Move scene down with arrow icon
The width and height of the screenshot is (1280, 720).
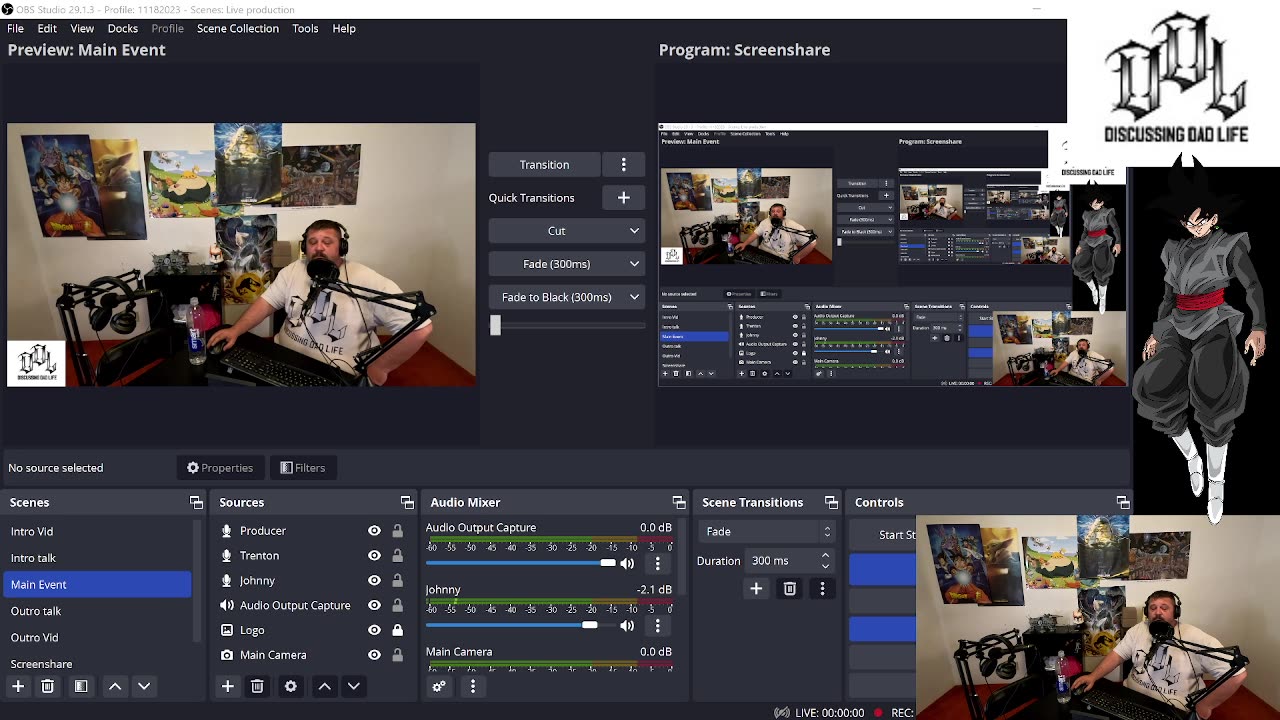pos(144,686)
